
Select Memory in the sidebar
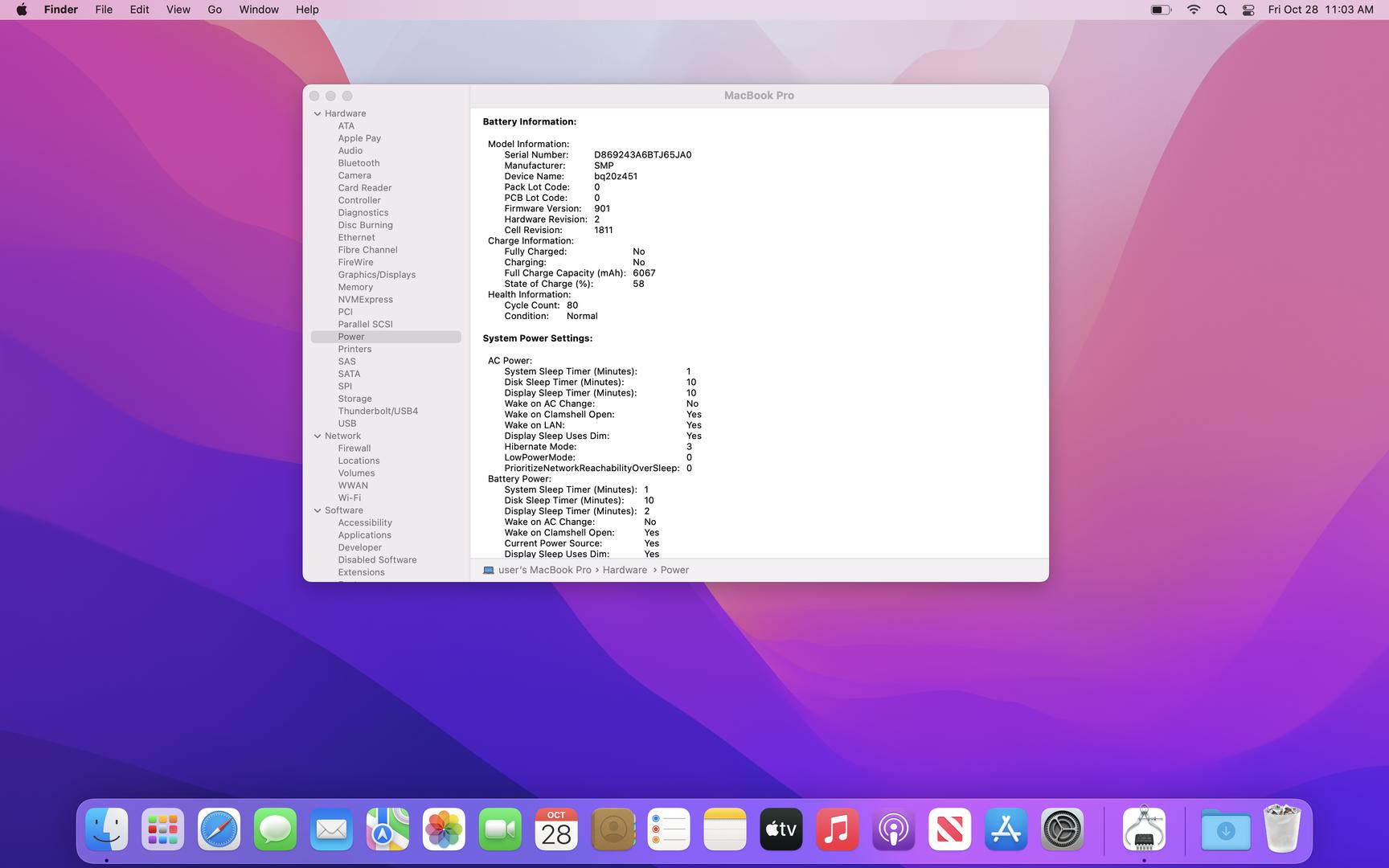(355, 287)
